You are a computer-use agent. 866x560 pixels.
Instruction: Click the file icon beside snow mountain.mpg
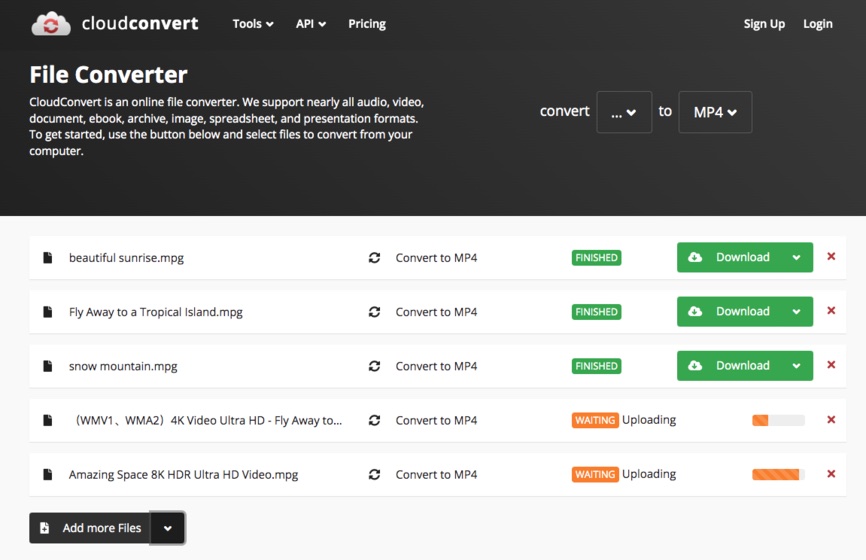pyautogui.click(x=47, y=366)
